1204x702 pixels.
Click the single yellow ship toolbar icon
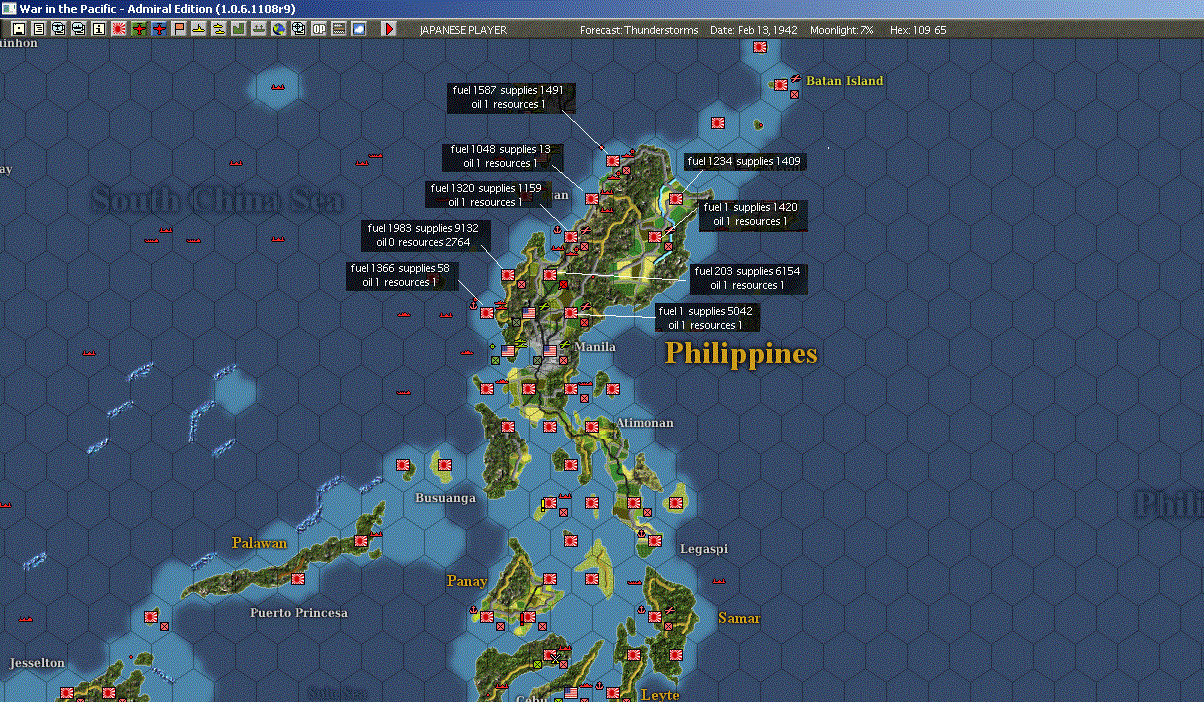coord(199,29)
